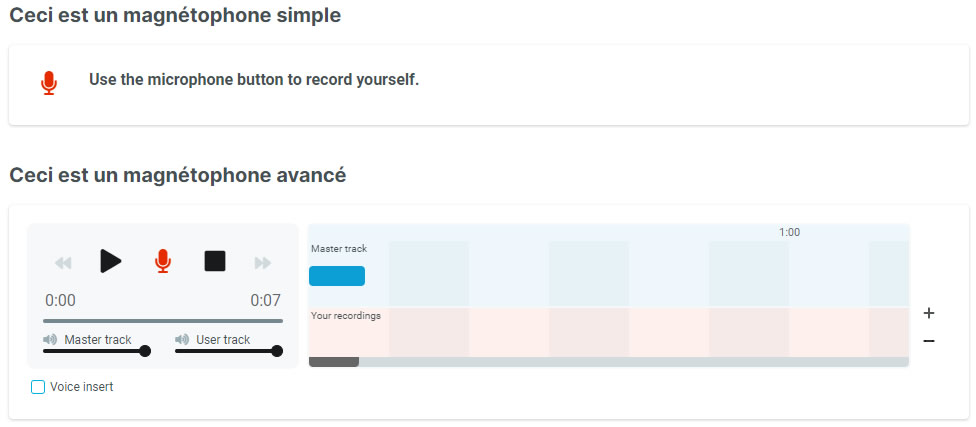This screenshot has height=427, width=976.
Task: Click the playback progress bar
Action: (x=163, y=321)
